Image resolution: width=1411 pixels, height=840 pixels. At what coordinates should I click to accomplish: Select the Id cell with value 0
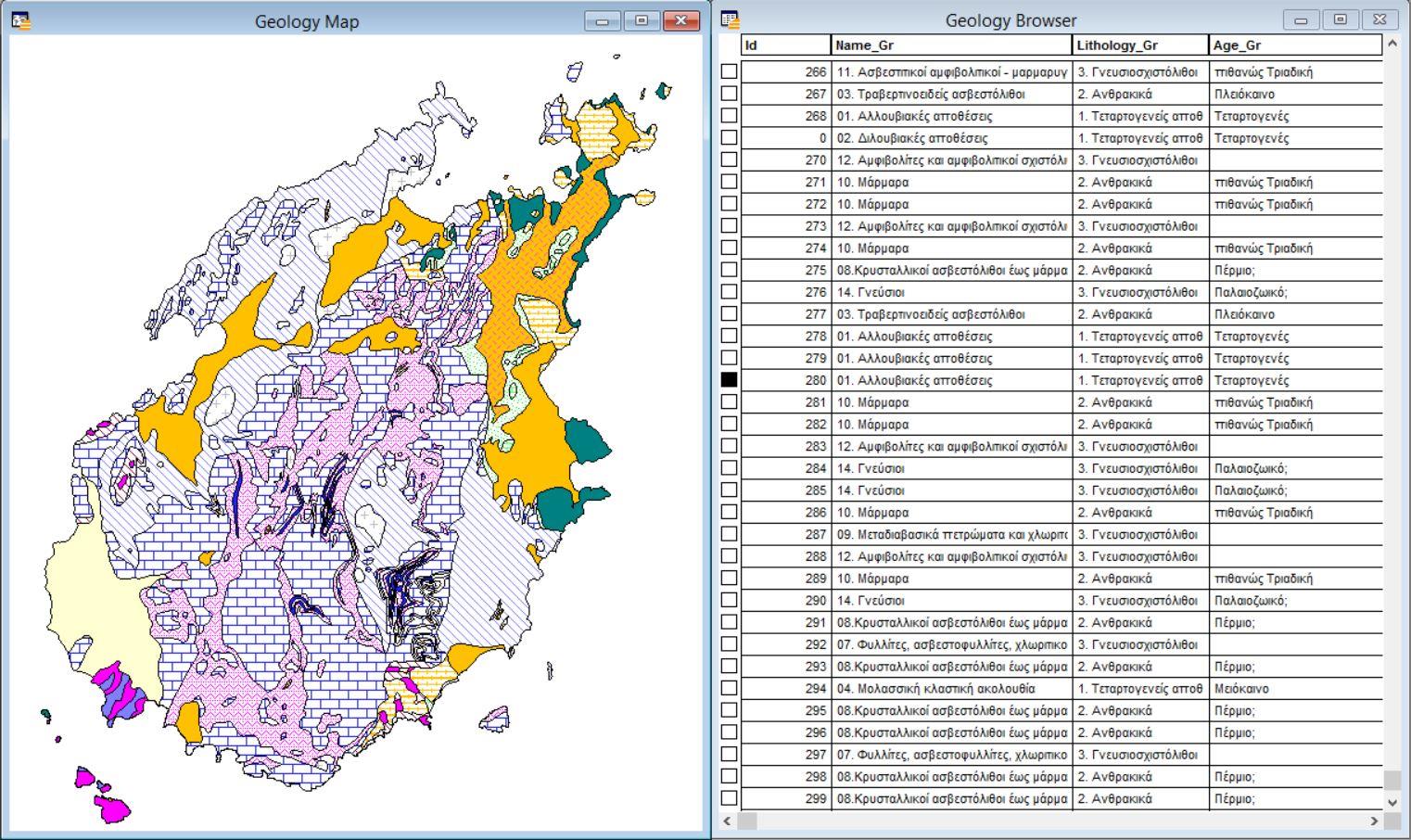(785, 138)
